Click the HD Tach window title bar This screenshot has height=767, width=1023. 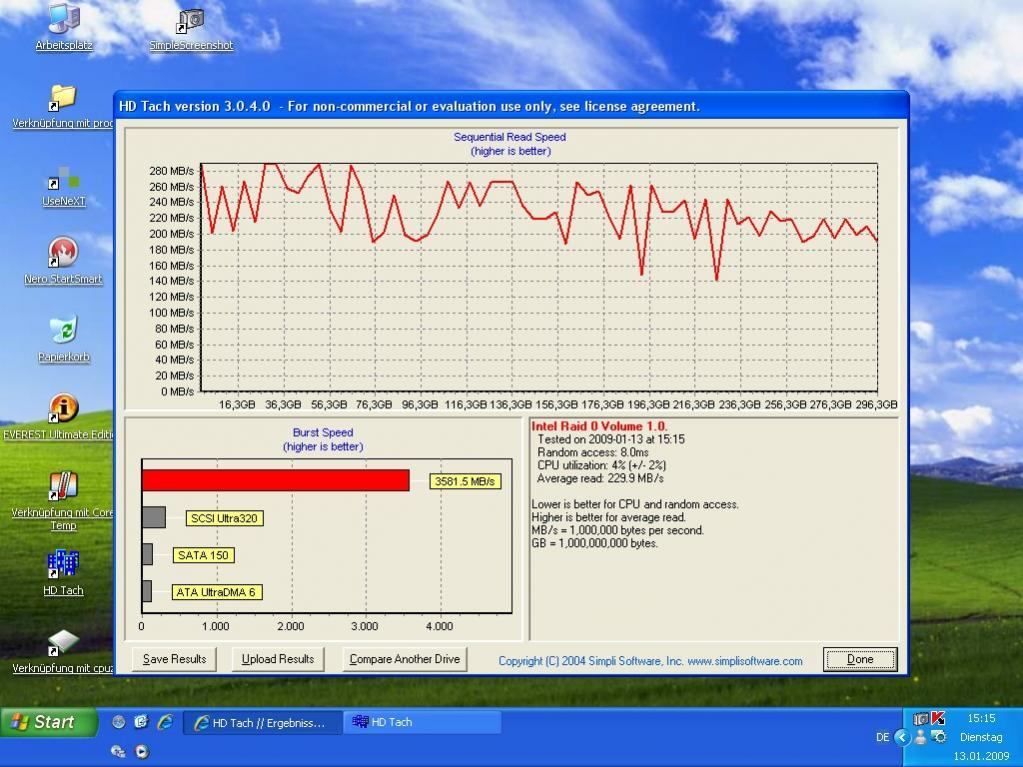(511, 106)
